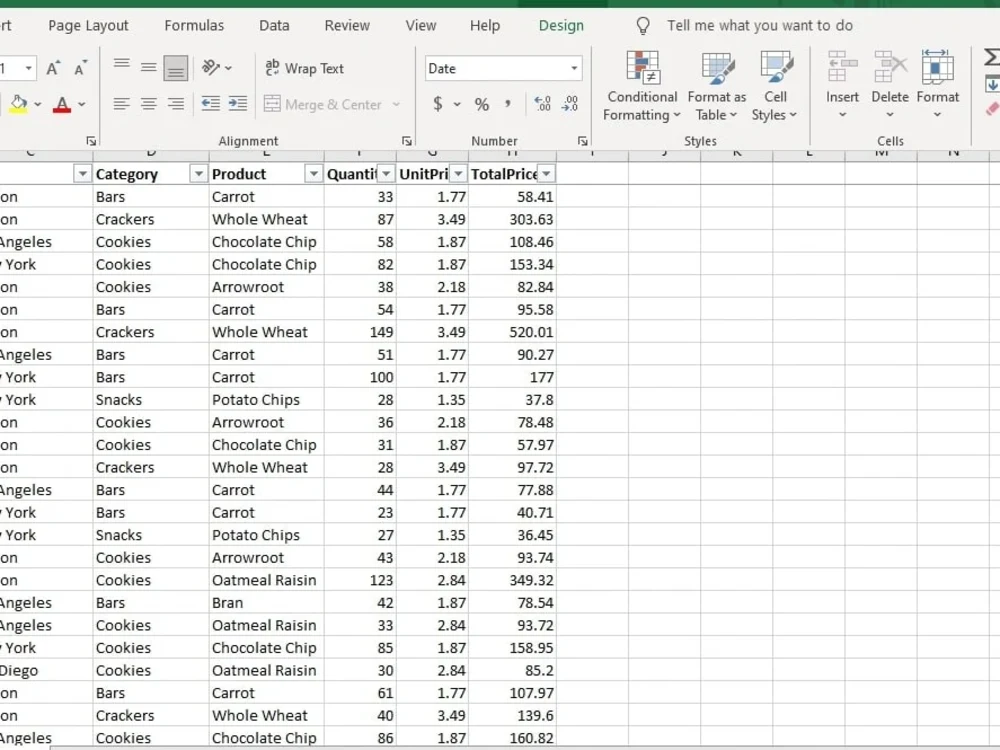The image size is (1000, 750).
Task: Select cell with value 520.01
Action: 512,332
